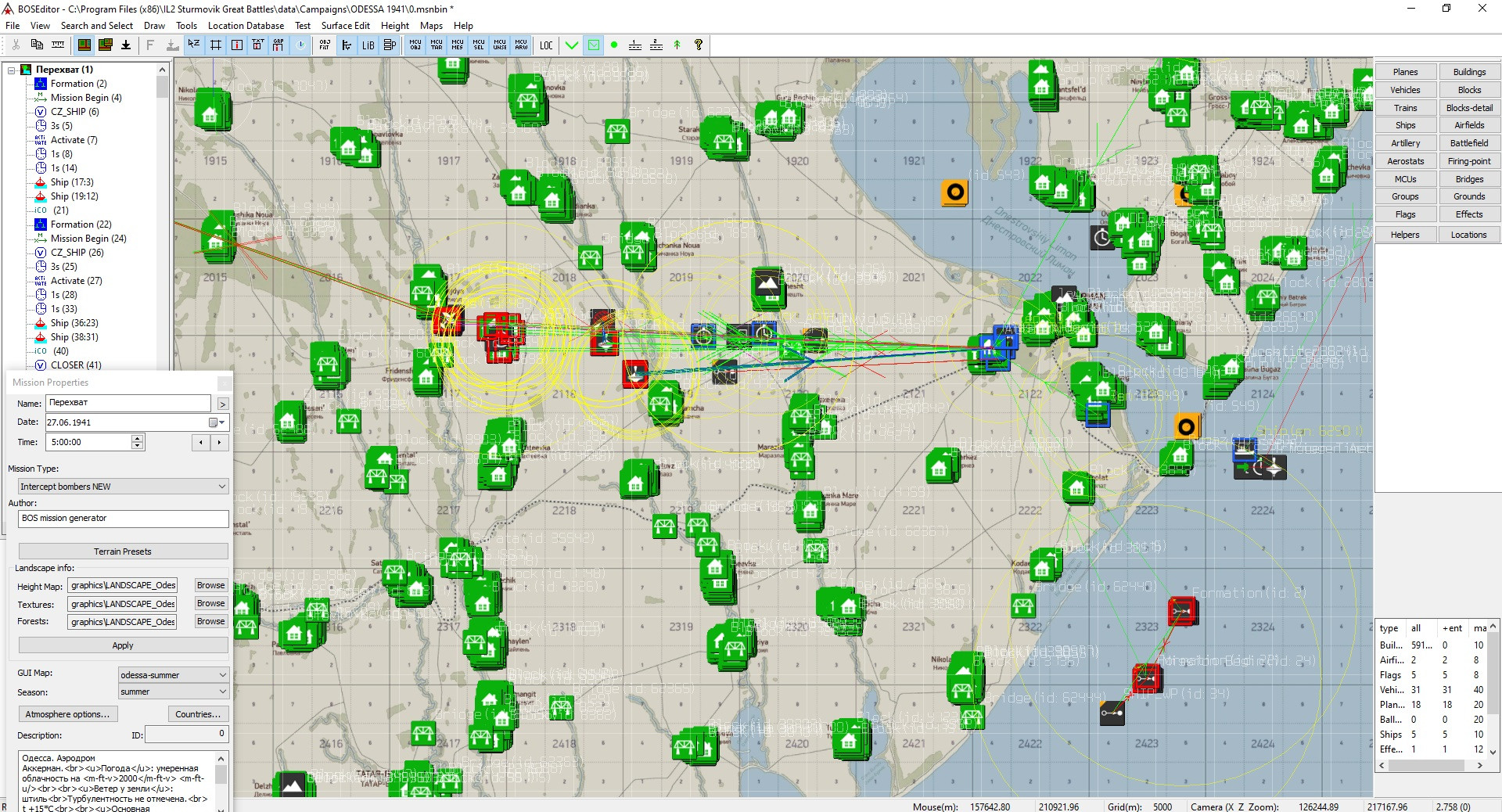This screenshot has height=812, width=1502.
Task: Click the Atmosphere options button
Action: click(67, 714)
